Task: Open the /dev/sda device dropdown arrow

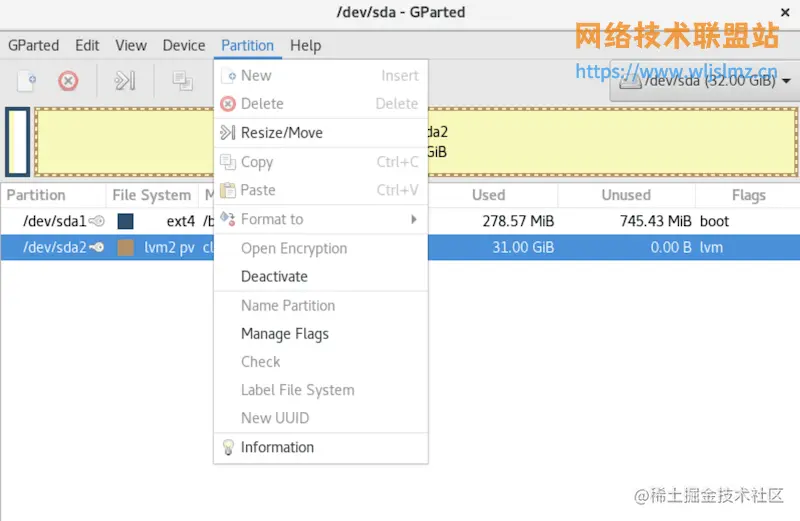Action: pos(786,81)
